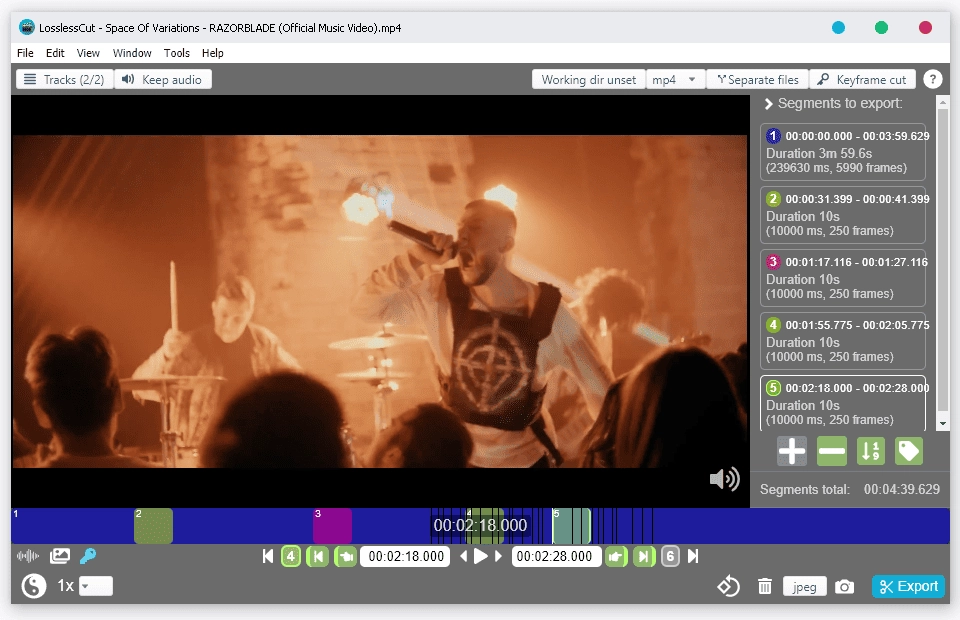Click the cut start time field 00:02:18.000

pos(406,556)
